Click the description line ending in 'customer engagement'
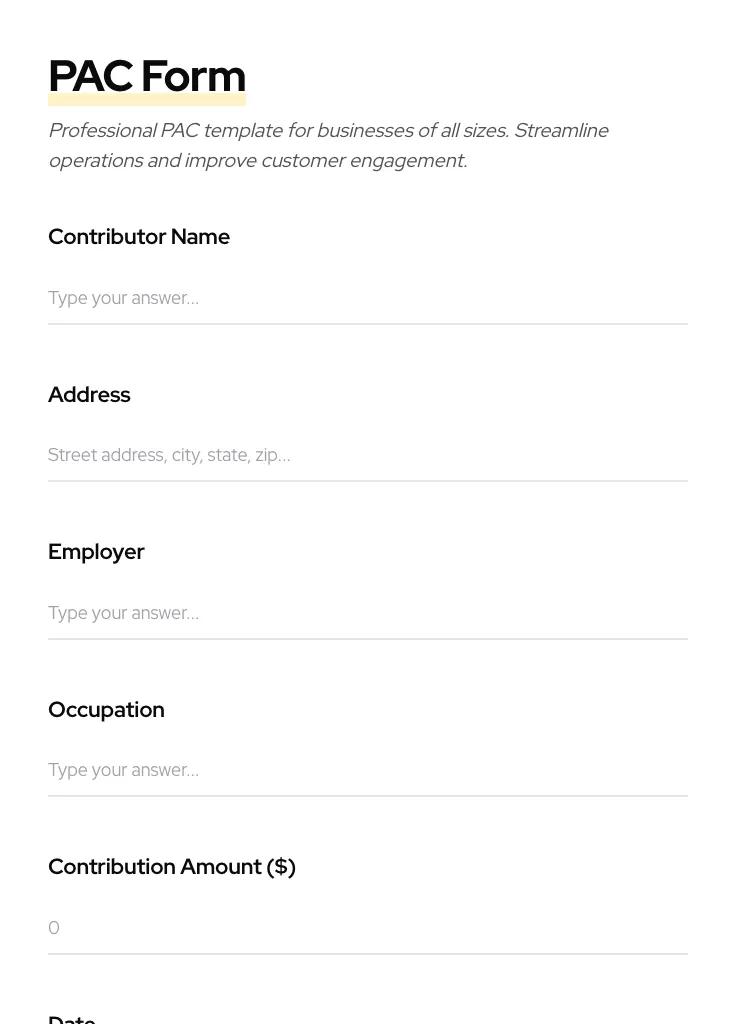 pyautogui.click(x=257, y=161)
